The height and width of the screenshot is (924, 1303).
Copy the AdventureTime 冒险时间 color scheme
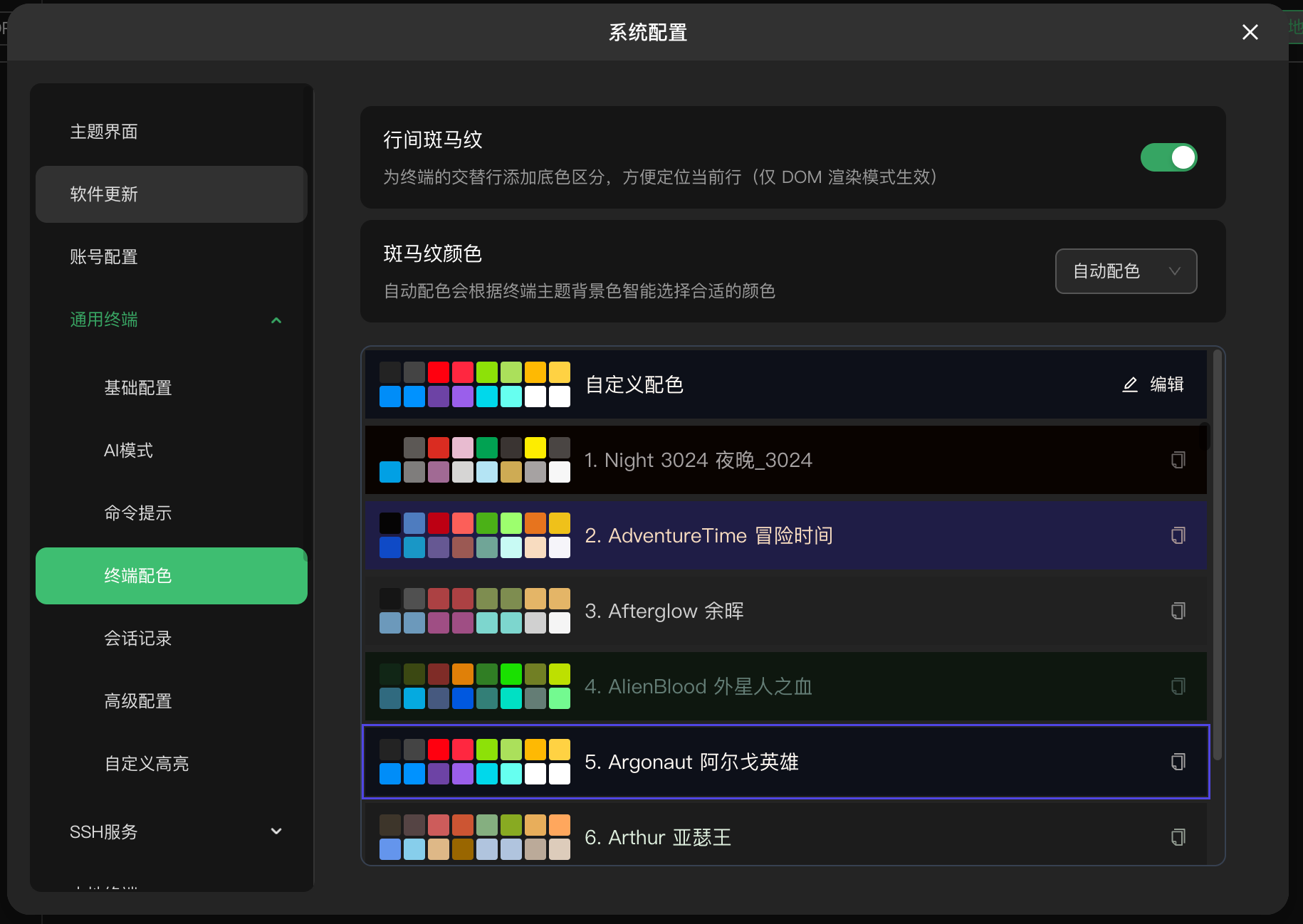click(1178, 535)
